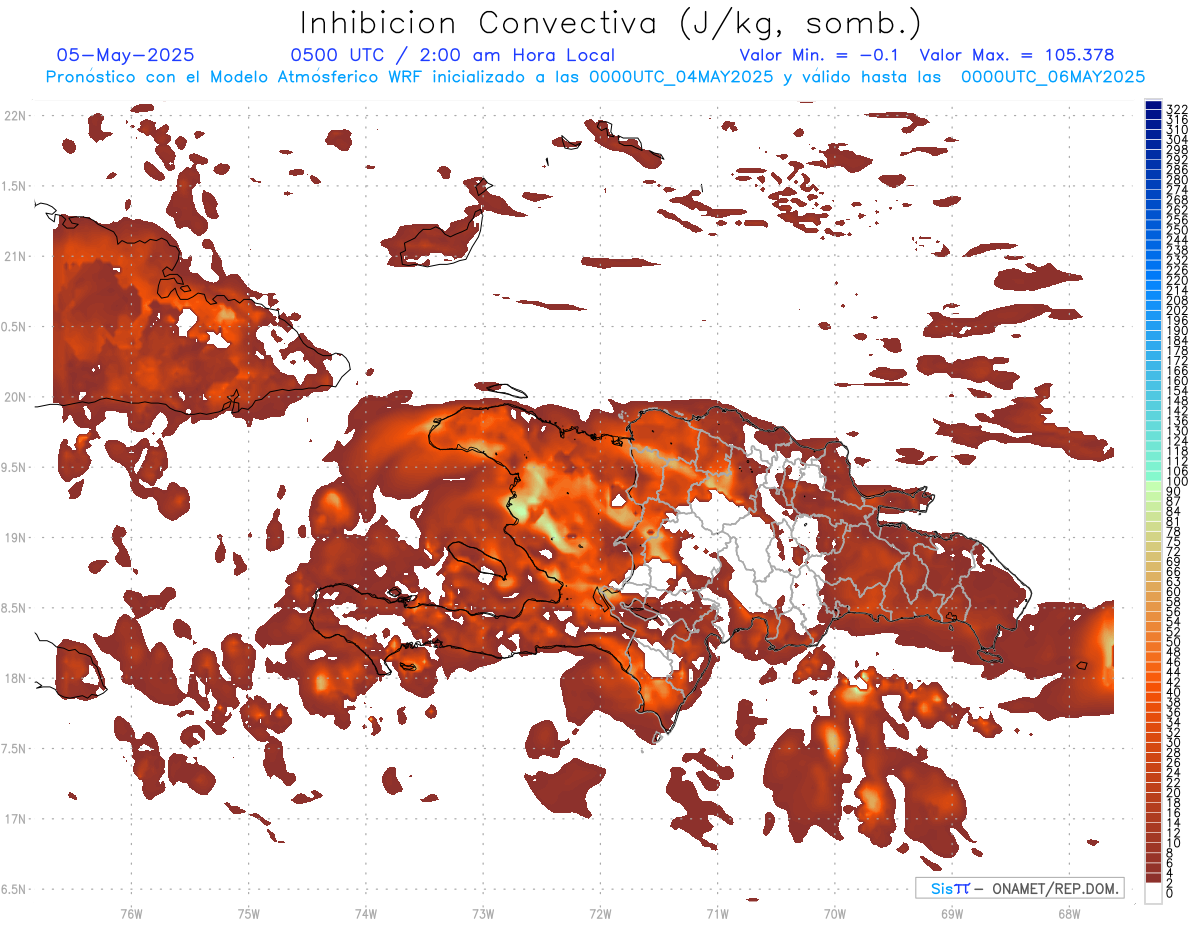Click the 71W longitude label

click(717, 913)
